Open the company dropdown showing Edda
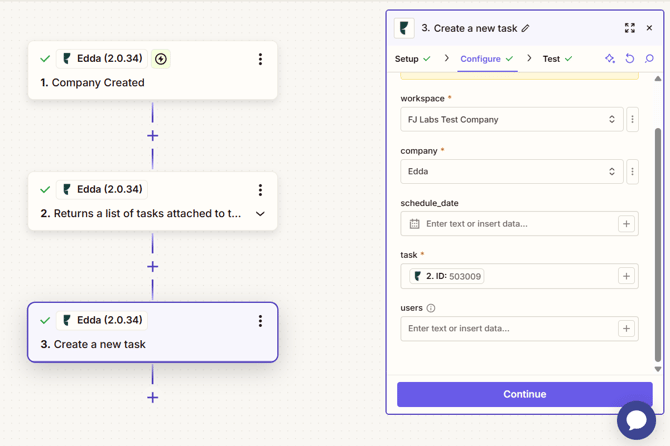 [x=511, y=172]
